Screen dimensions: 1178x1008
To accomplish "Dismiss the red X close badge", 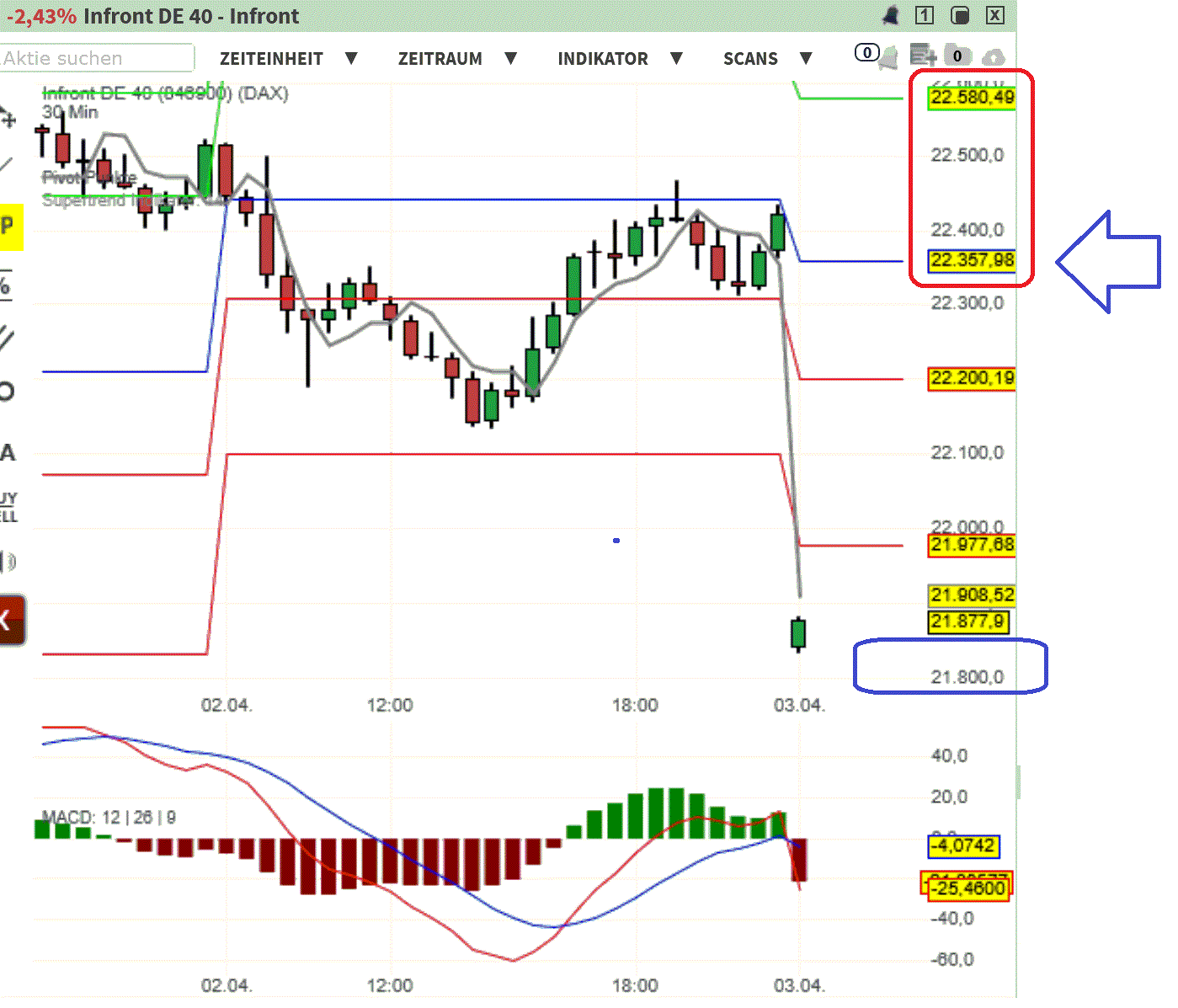I will pos(994,15).
